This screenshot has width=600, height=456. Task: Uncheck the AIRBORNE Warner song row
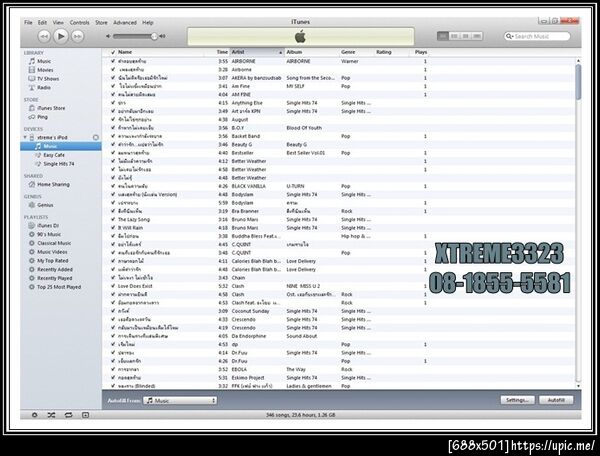[113, 61]
